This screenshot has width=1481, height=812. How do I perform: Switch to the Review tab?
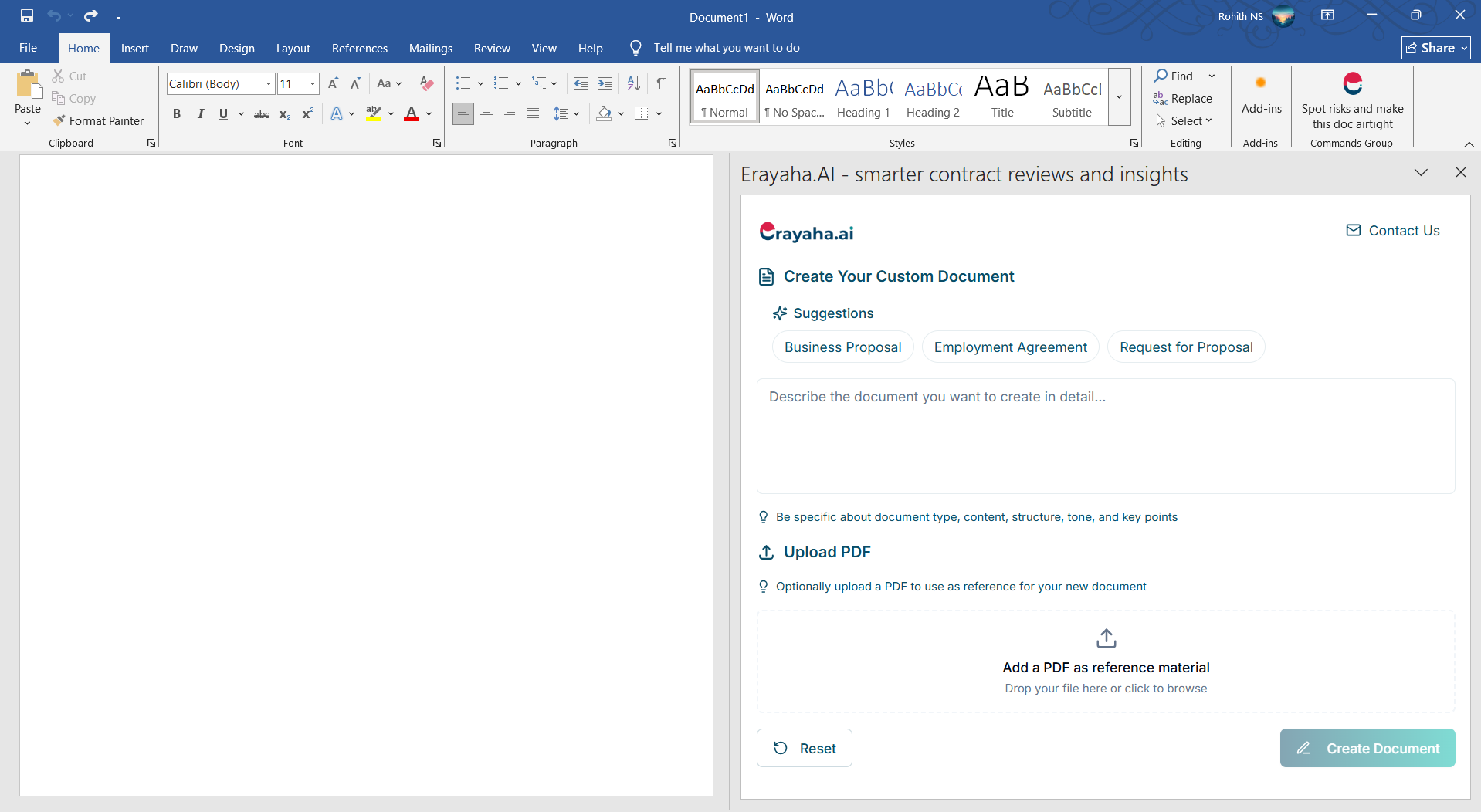tap(492, 48)
